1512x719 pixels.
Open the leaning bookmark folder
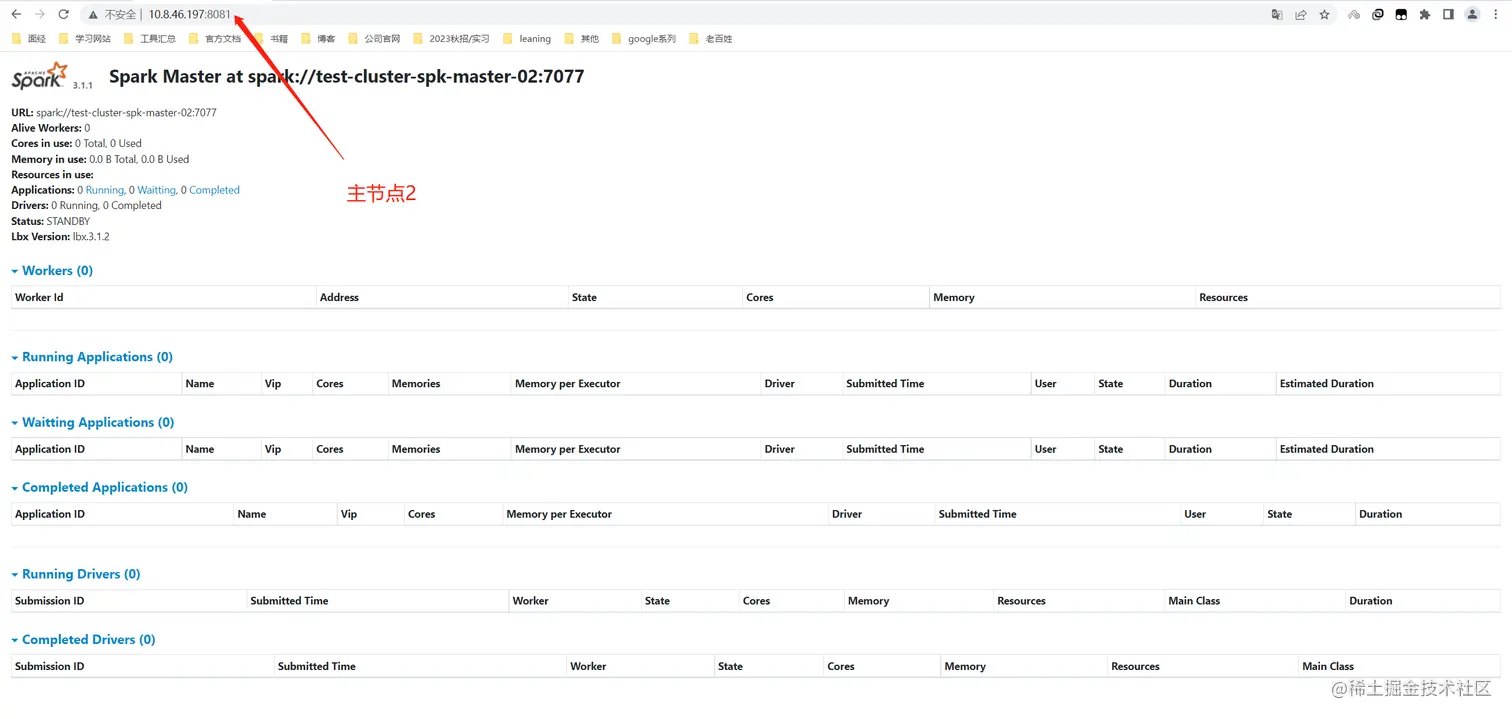click(527, 39)
